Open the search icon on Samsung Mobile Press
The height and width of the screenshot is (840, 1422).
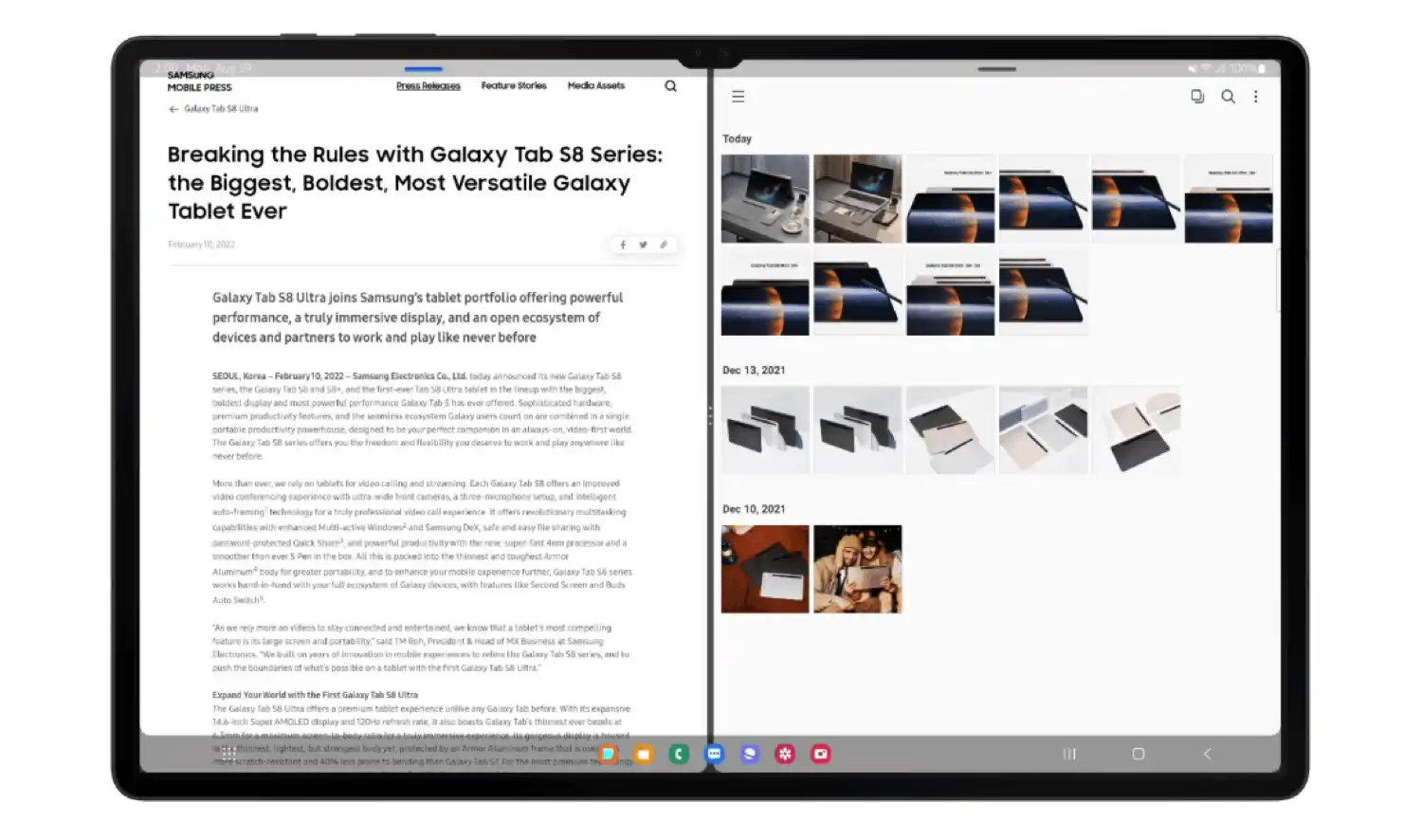tap(670, 86)
